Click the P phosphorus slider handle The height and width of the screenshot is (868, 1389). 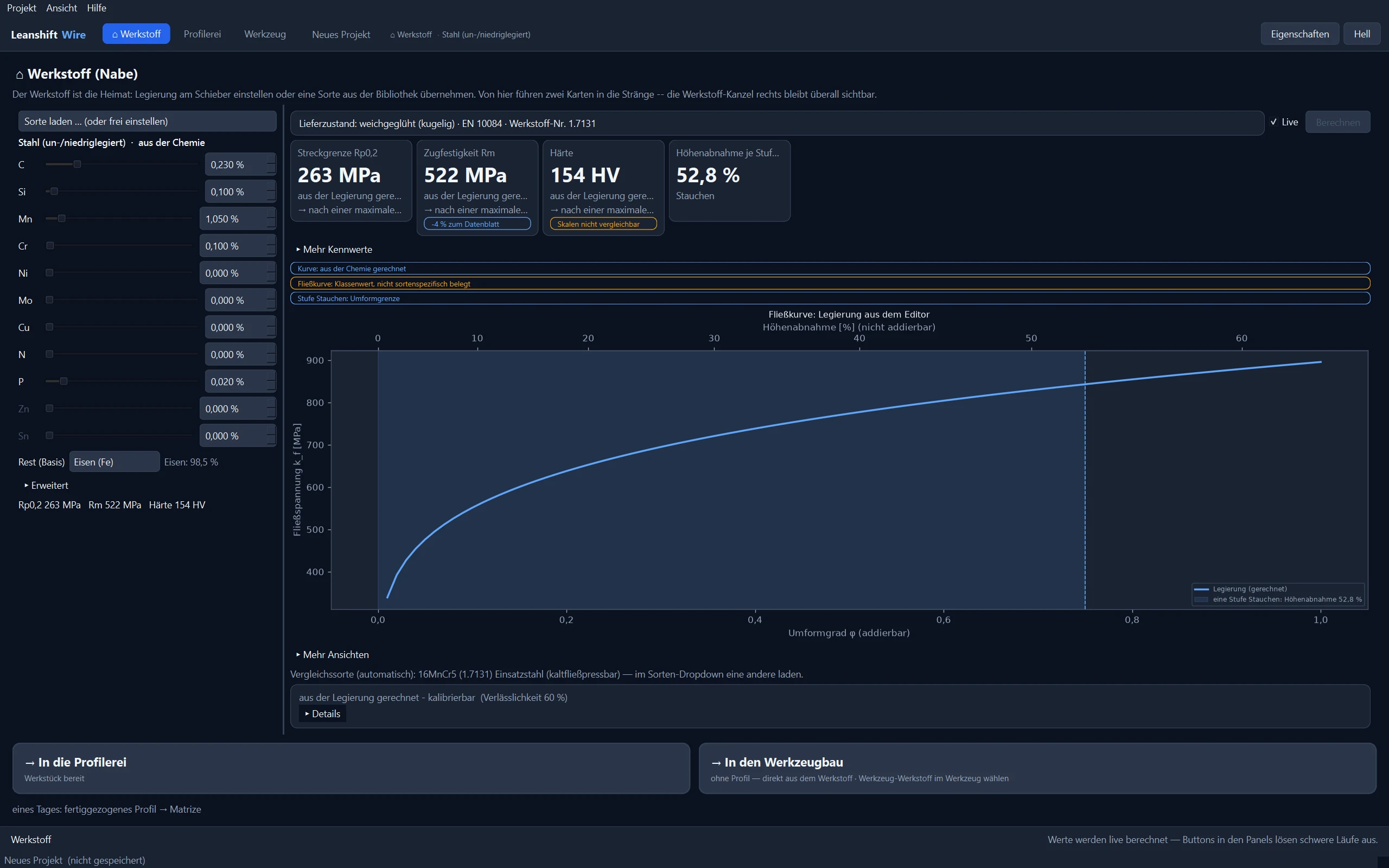(63, 381)
